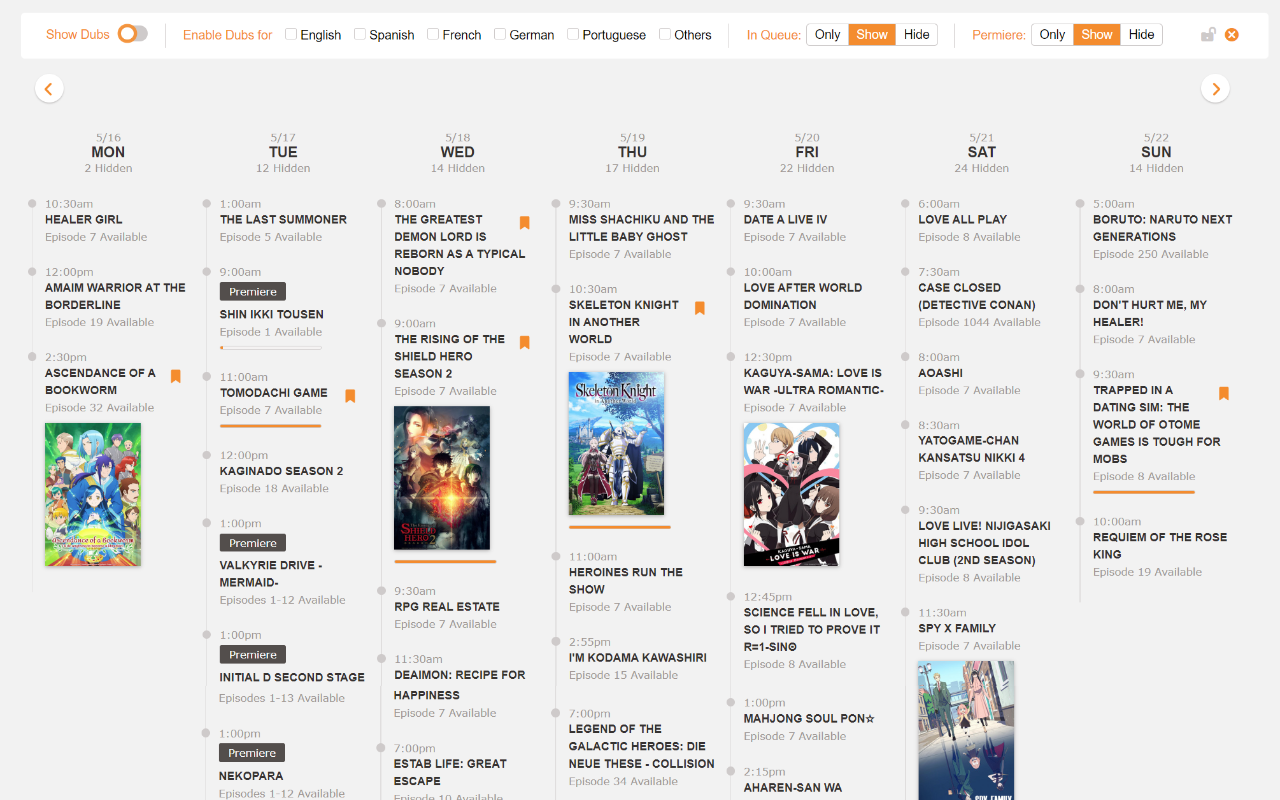This screenshot has height=800, width=1280.
Task: Click Tomodachi Game watch progress bar
Action: click(x=271, y=426)
